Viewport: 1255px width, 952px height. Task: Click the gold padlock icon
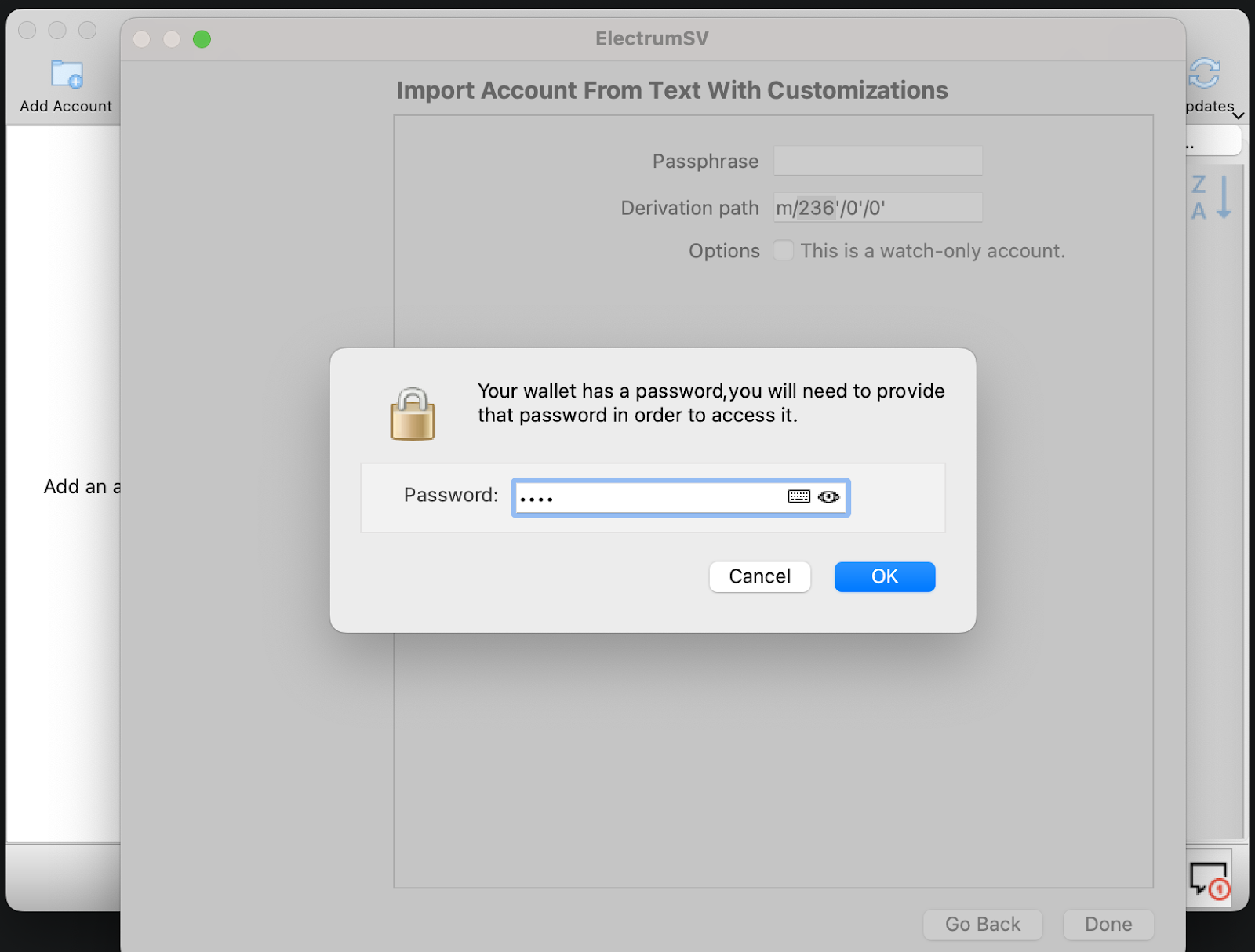pos(413,414)
